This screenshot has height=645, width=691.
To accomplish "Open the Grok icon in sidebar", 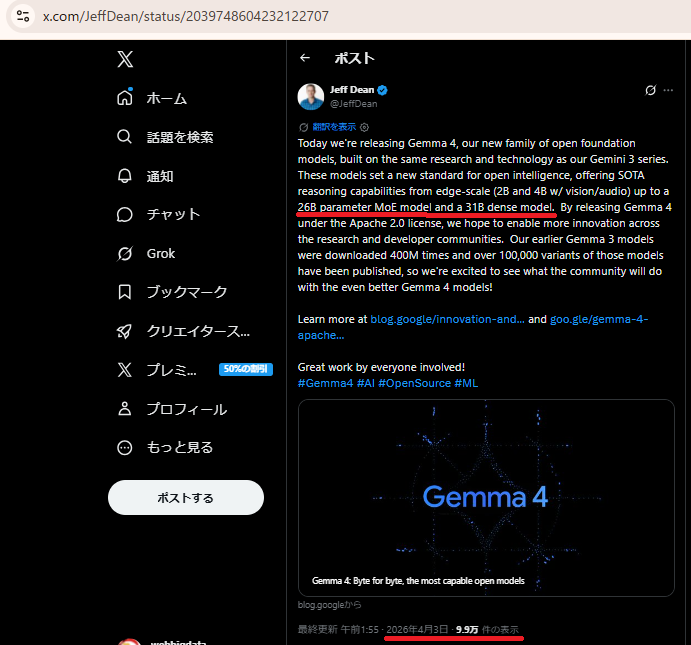I will (125, 253).
